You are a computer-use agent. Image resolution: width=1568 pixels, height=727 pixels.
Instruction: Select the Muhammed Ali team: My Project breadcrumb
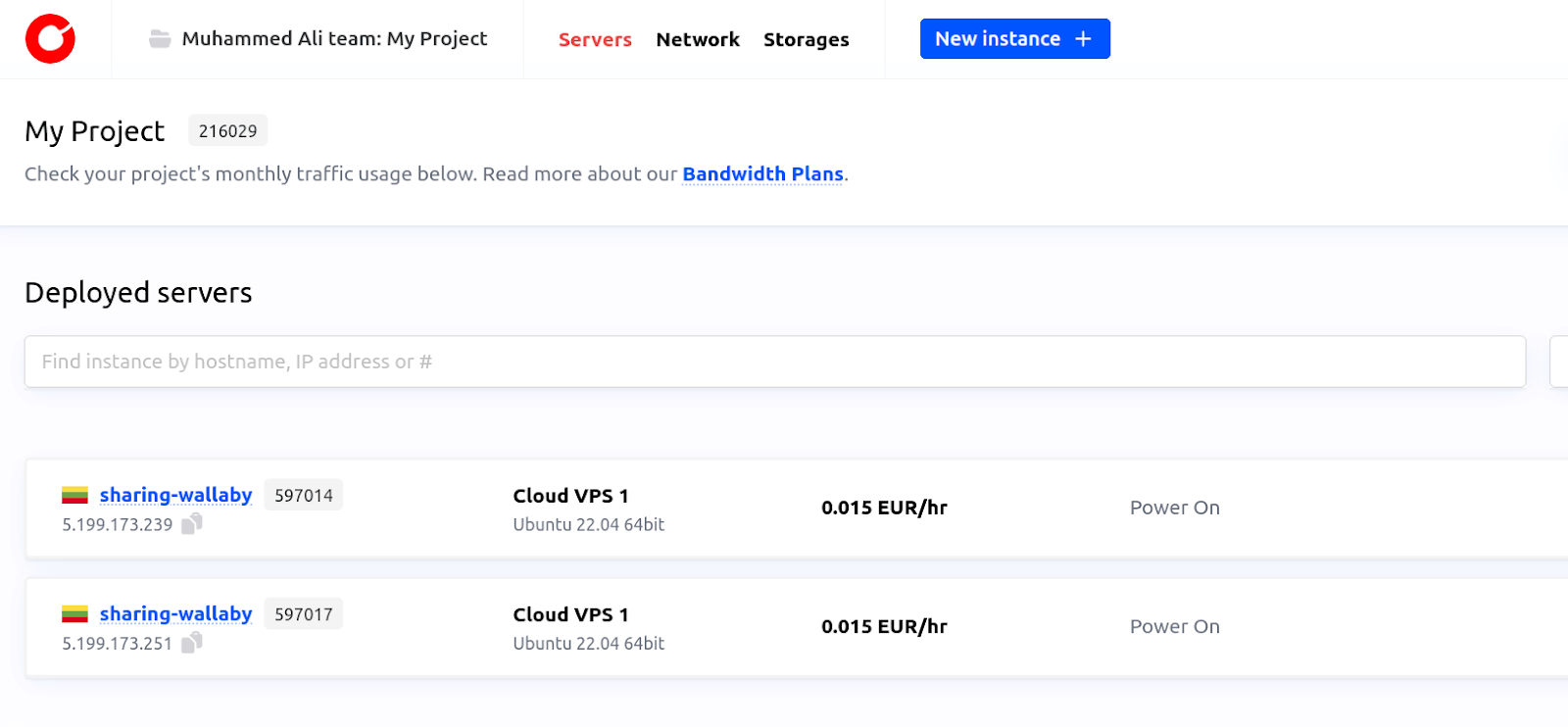334,39
